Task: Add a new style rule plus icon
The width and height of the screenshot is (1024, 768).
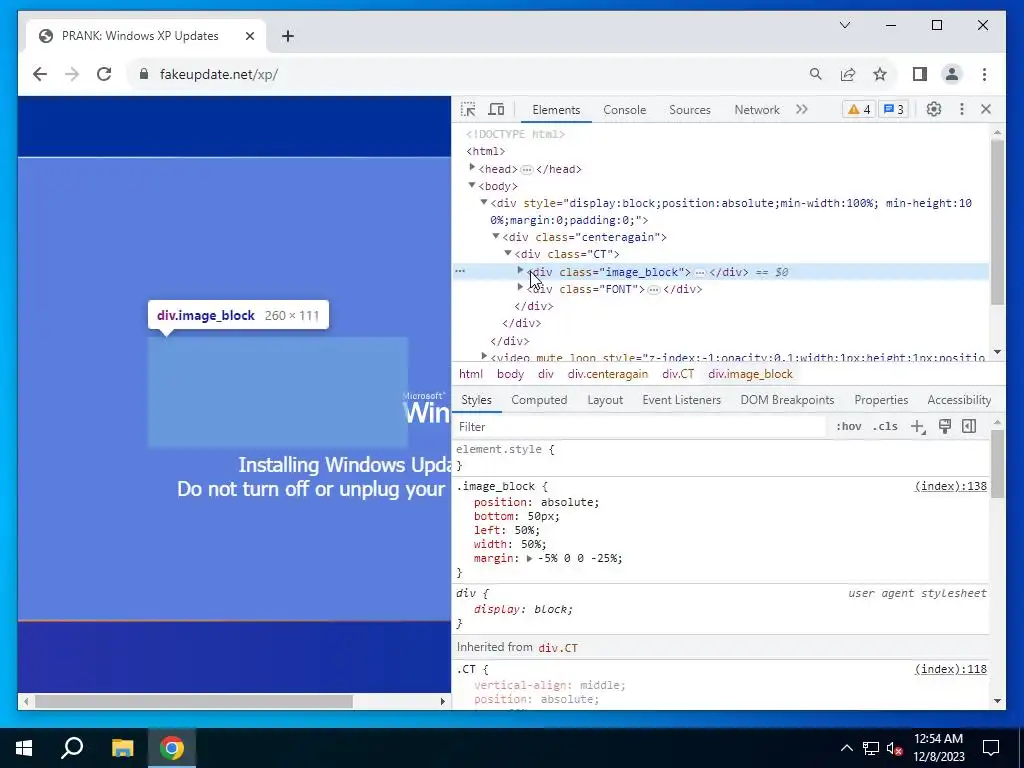Action: (x=918, y=426)
